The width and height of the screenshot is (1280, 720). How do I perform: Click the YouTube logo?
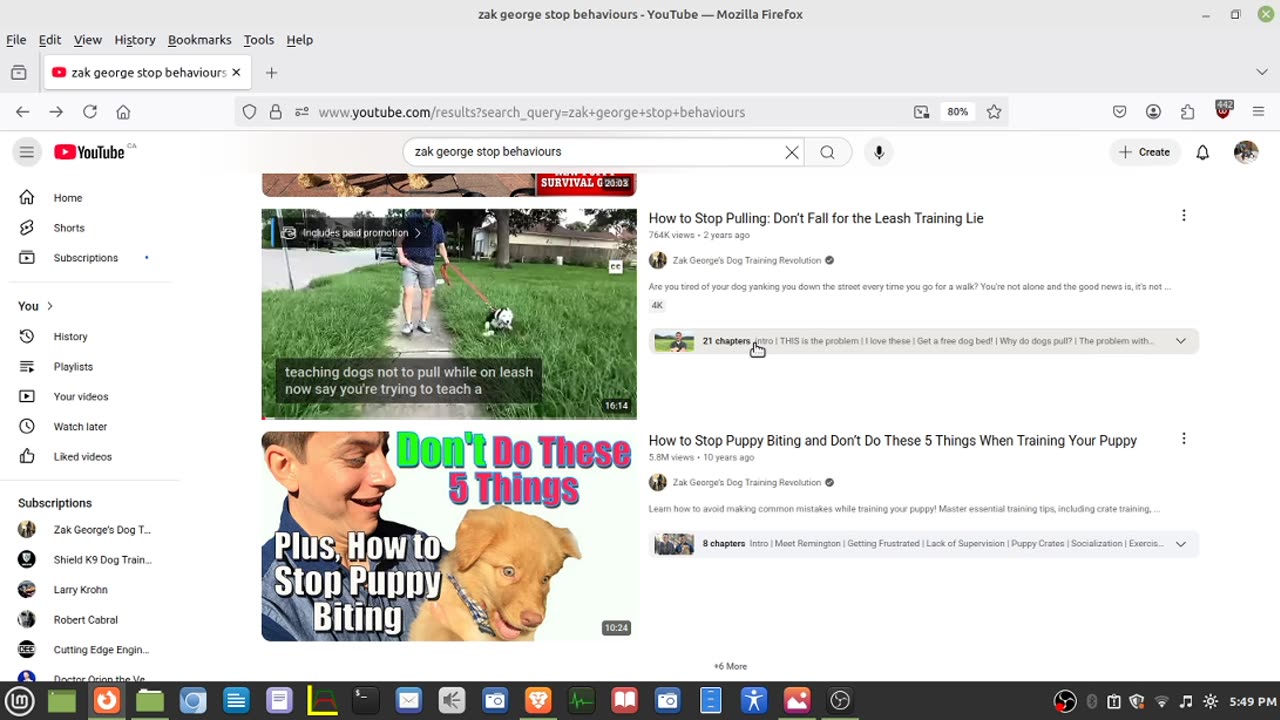[x=89, y=152]
